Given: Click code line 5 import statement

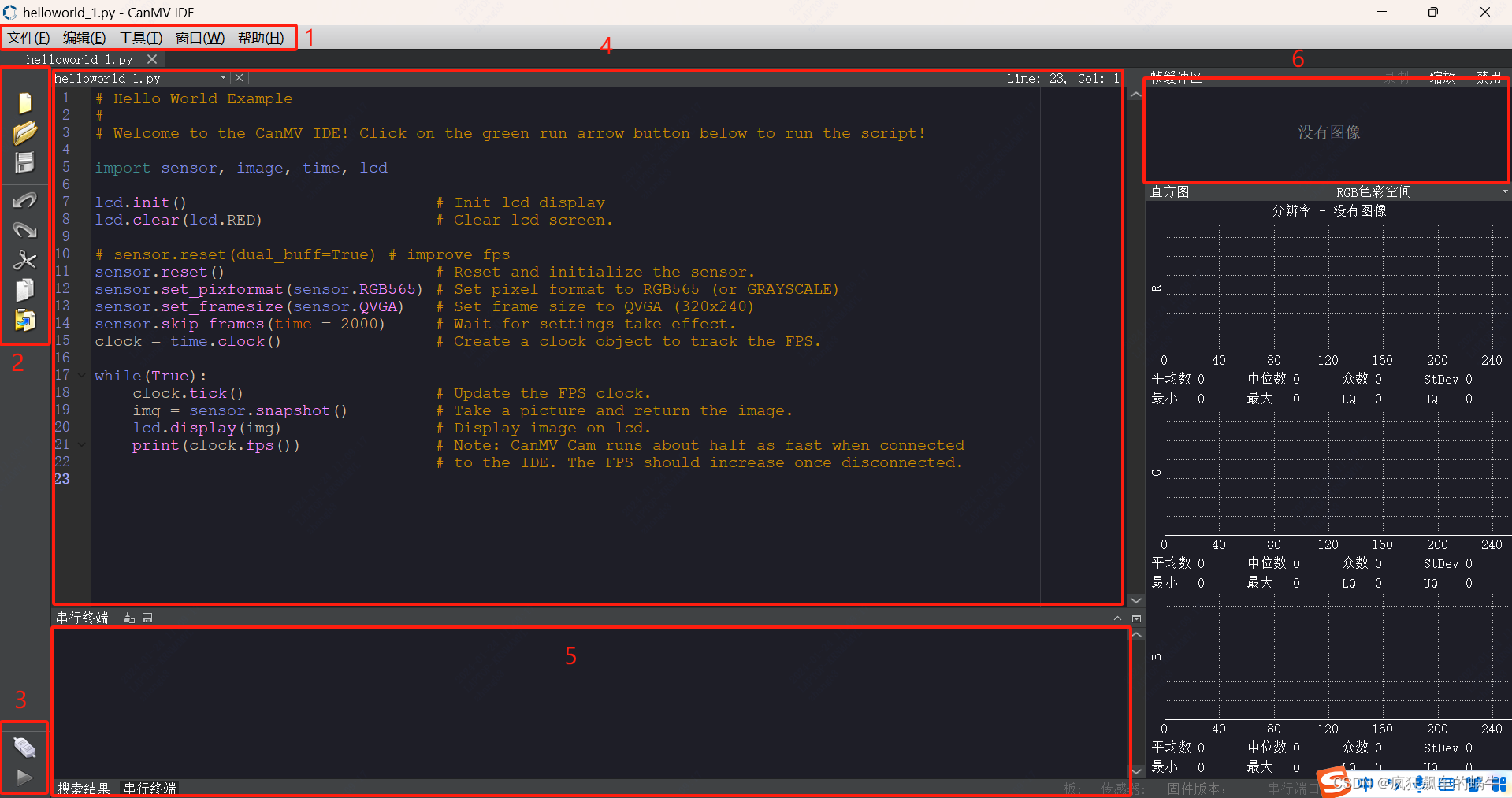Looking at the screenshot, I should [241, 168].
